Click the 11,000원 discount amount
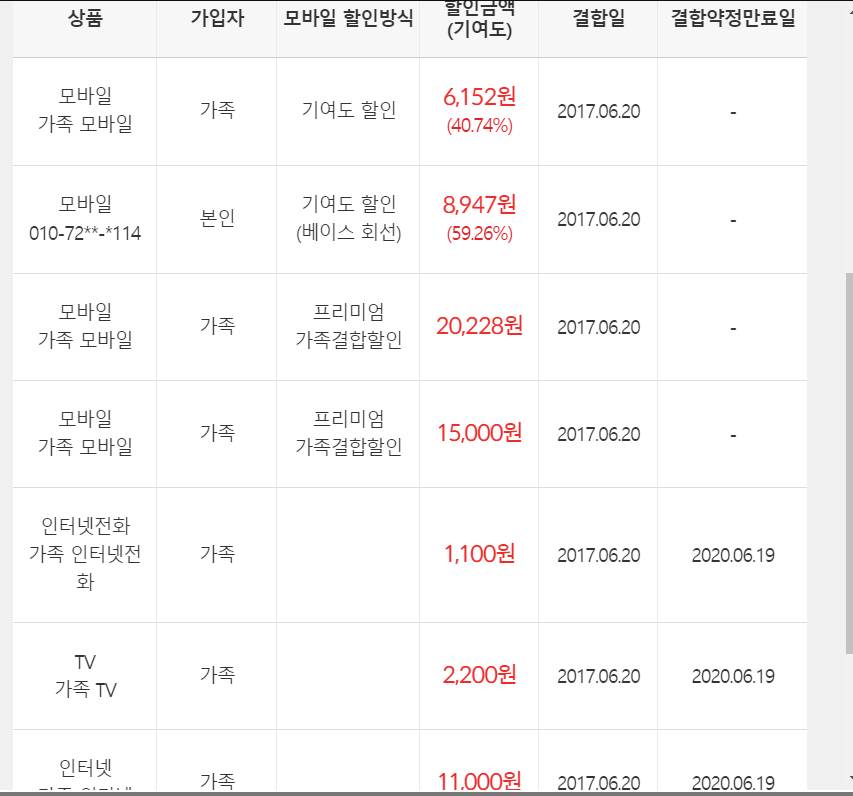Viewport: 853px width, 796px height. [x=479, y=780]
